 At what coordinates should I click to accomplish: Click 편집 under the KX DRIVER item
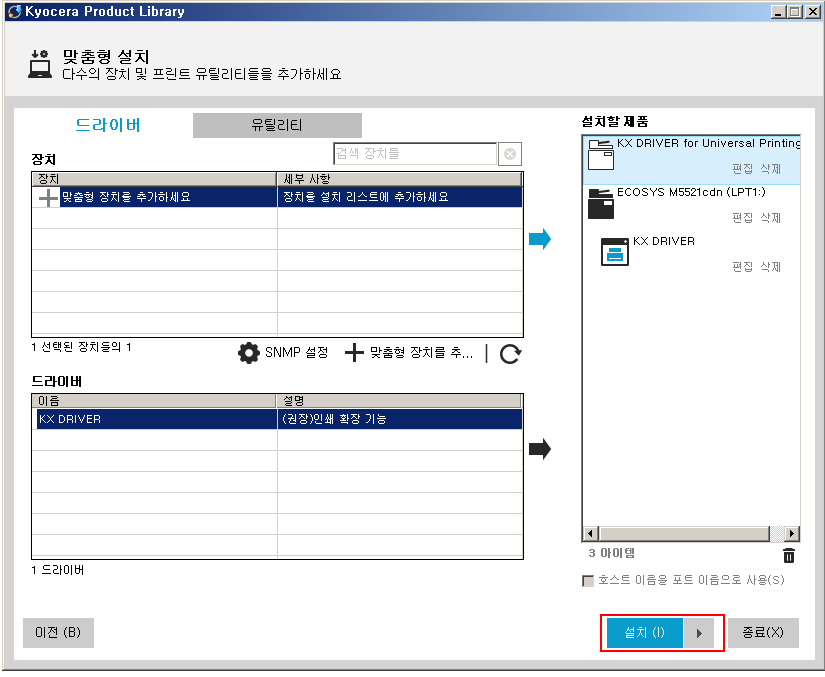[742, 267]
